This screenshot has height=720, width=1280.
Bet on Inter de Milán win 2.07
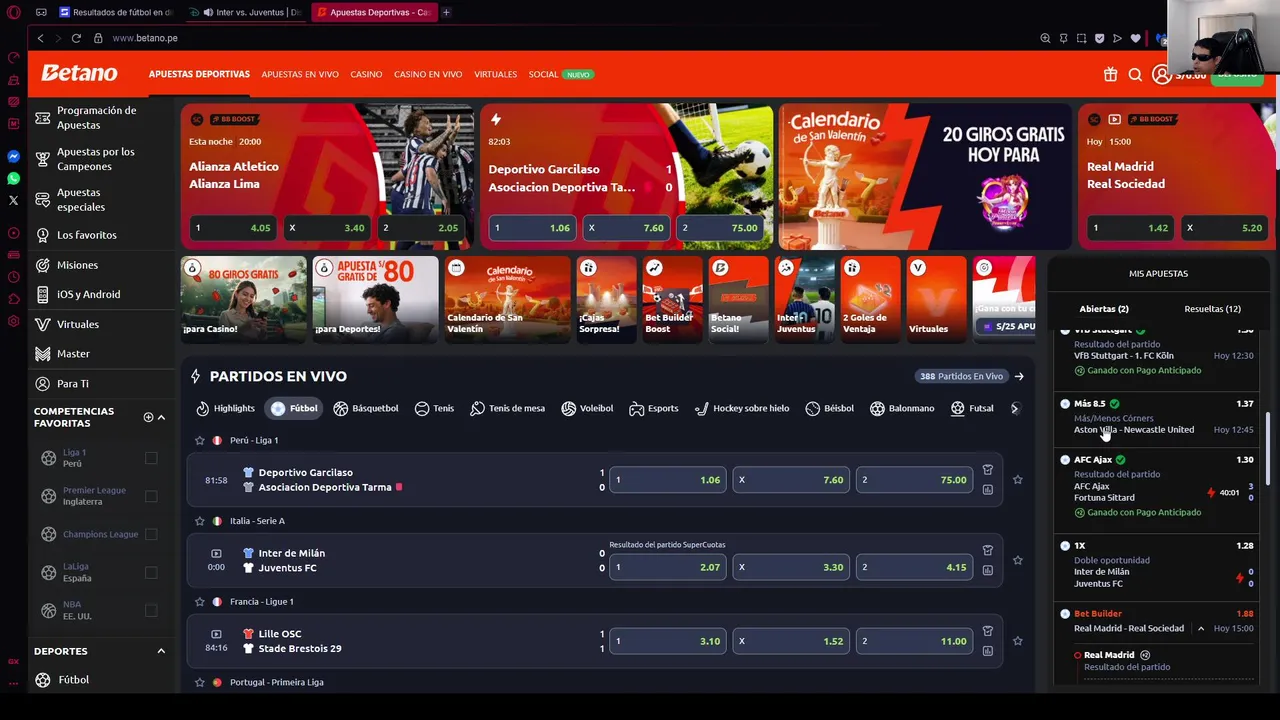tap(667, 567)
